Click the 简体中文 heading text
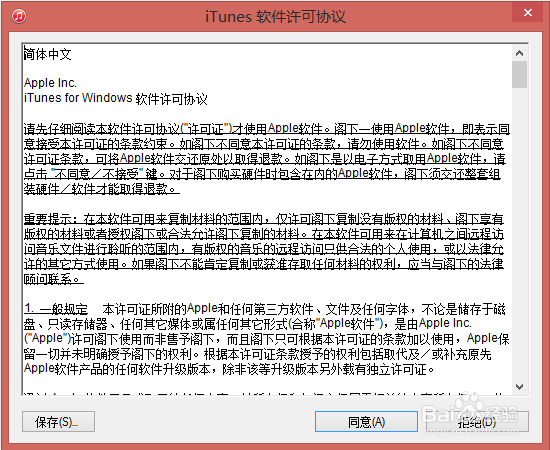The width and height of the screenshot is (550, 450). 48,54
